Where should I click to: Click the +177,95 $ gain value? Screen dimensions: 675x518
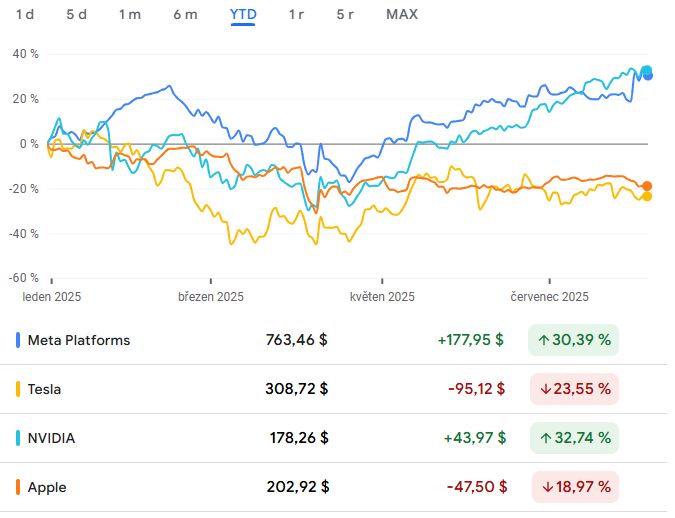pyautogui.click(x=471, y=340)
